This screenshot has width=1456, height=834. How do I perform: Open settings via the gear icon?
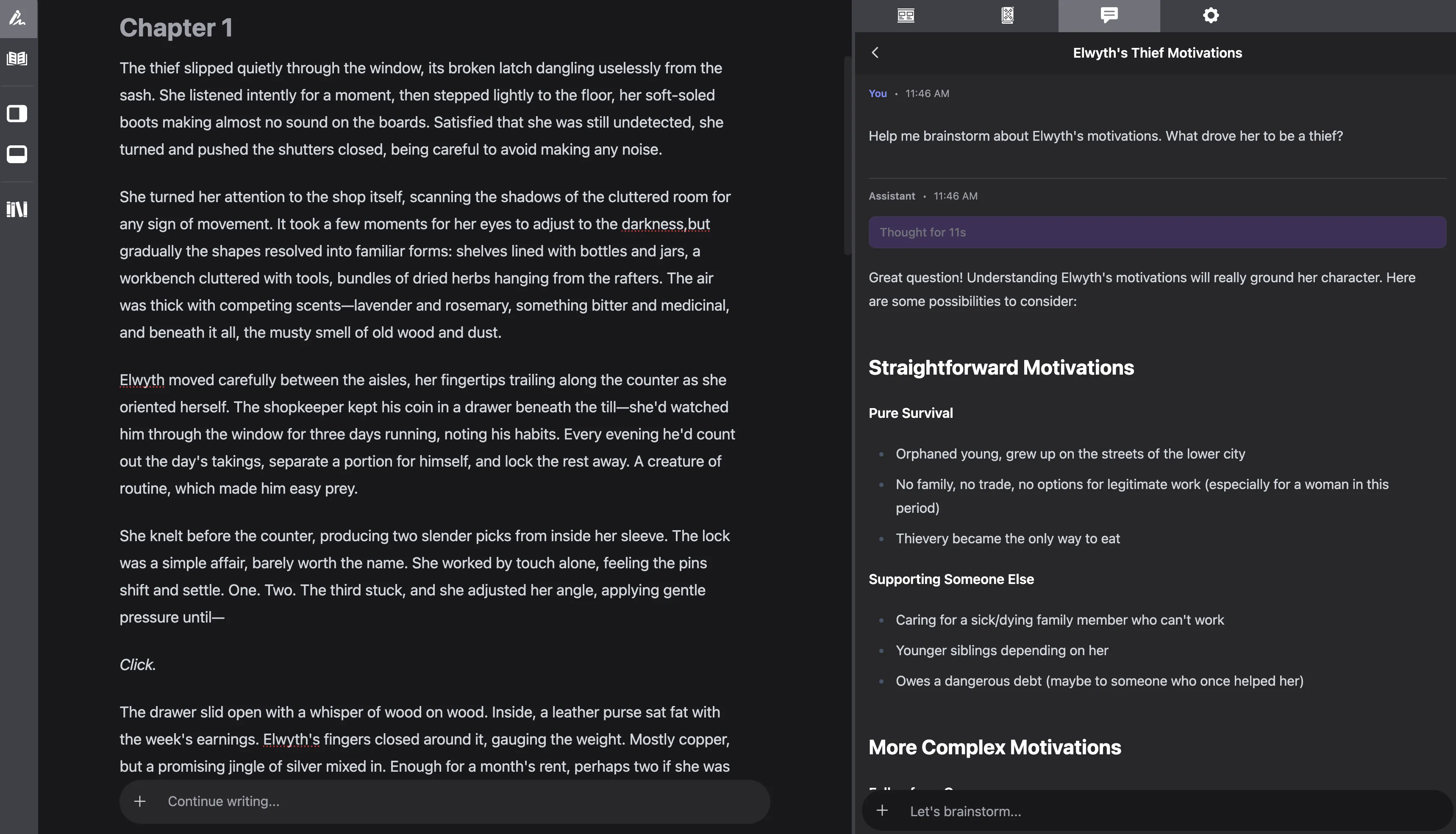pos(1210,15)
